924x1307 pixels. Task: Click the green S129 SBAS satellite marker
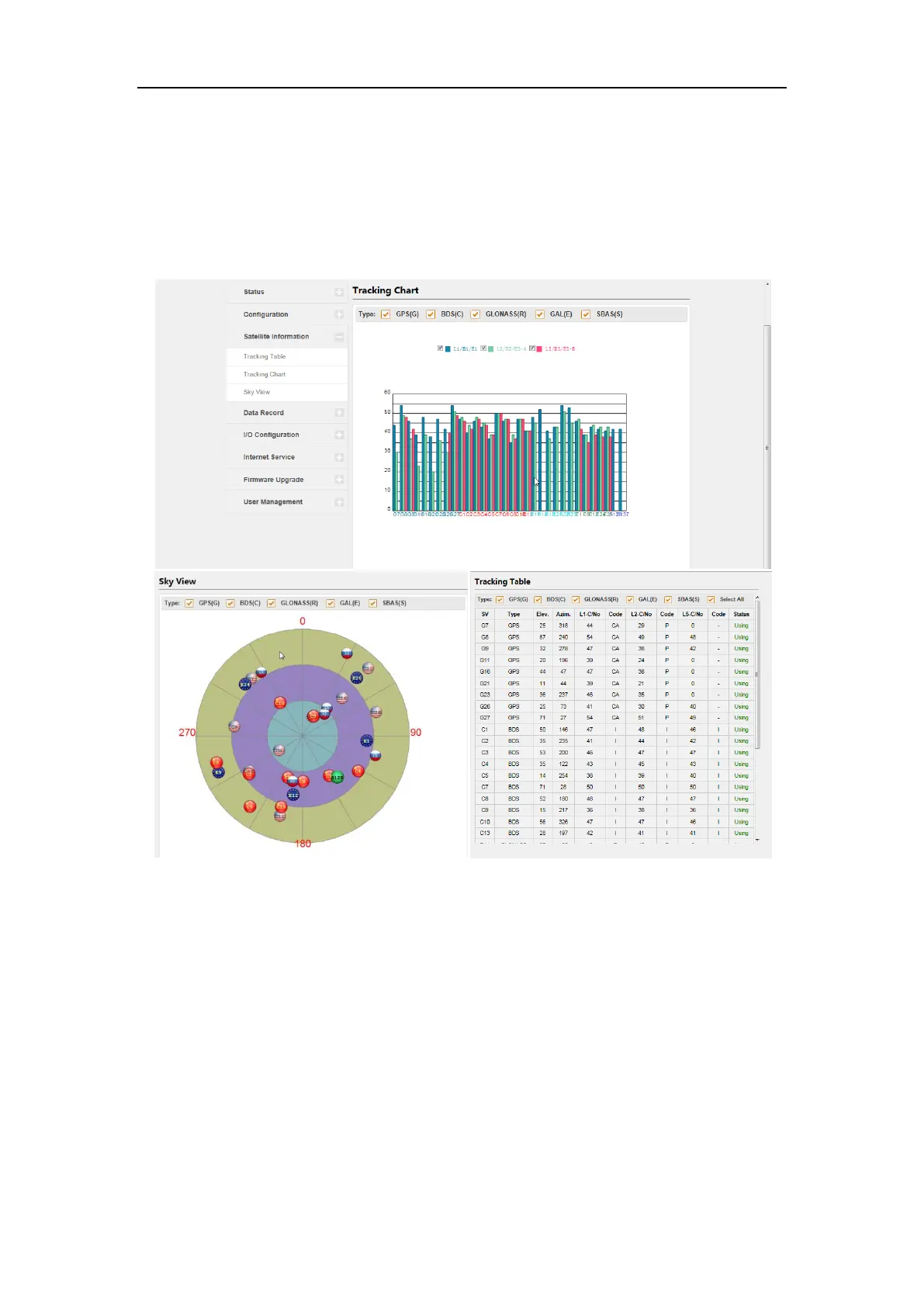pos(337,777)
